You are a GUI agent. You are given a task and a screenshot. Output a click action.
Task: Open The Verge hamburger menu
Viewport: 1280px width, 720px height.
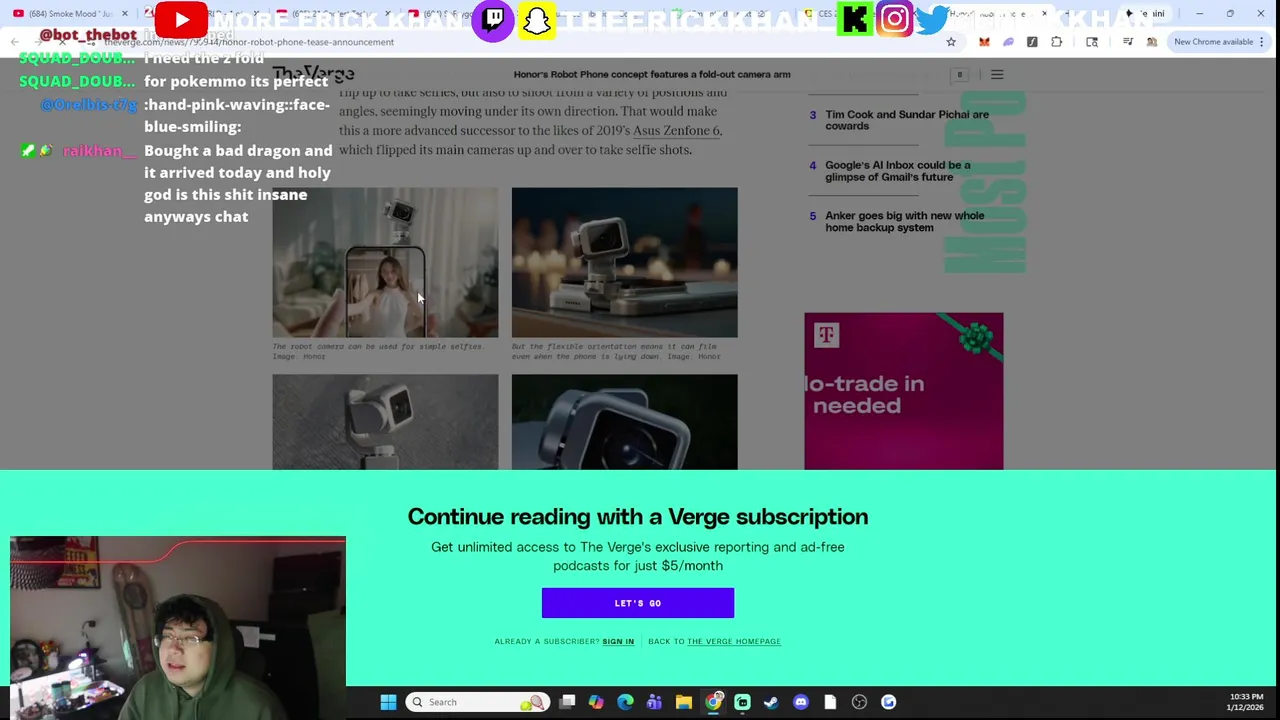tap(997, 75)
